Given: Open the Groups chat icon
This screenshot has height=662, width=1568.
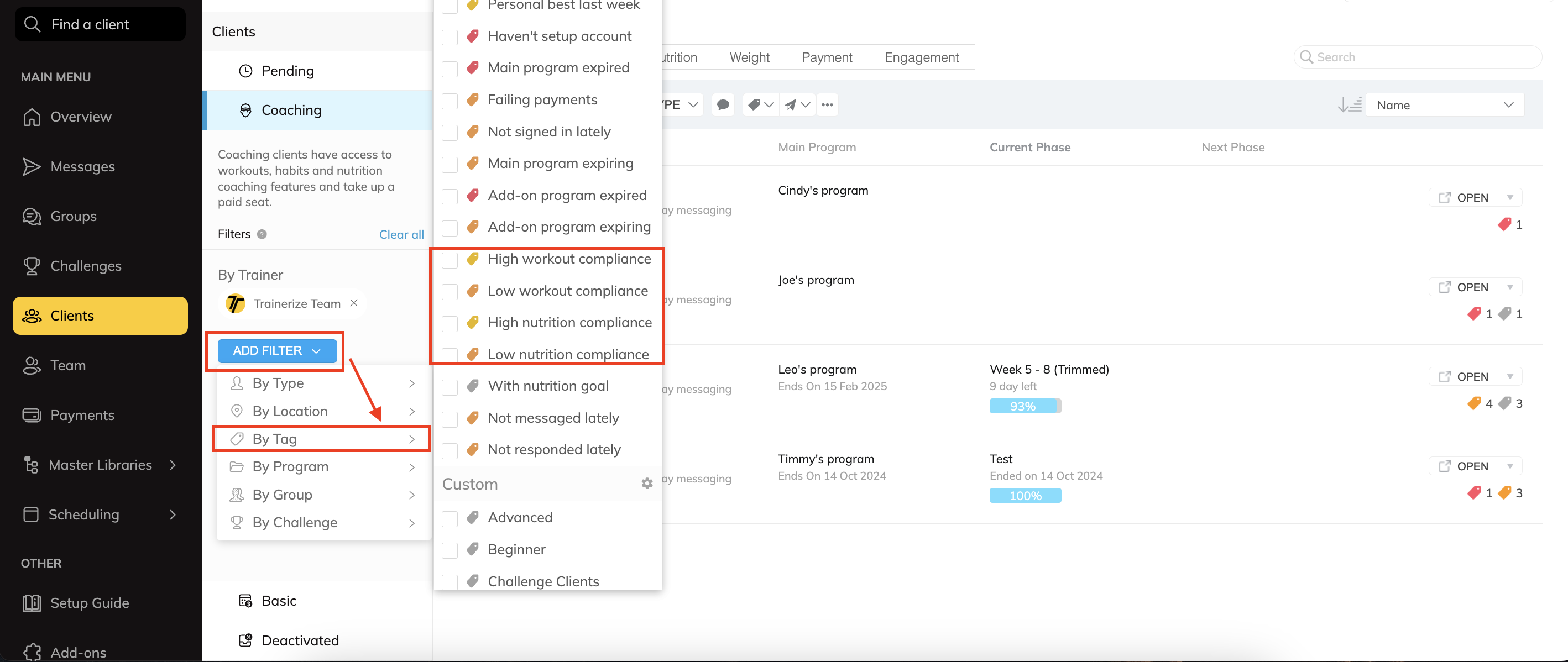Looking at the screenshot, I should 32,216.
